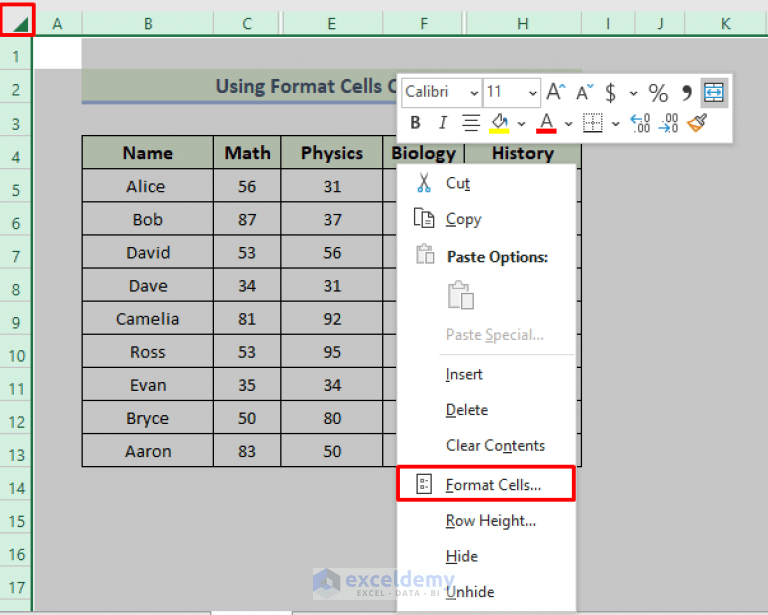Click the Paste option clipboard icon
Viewport: 768px width, 615px height.
[x=460, y=295]
